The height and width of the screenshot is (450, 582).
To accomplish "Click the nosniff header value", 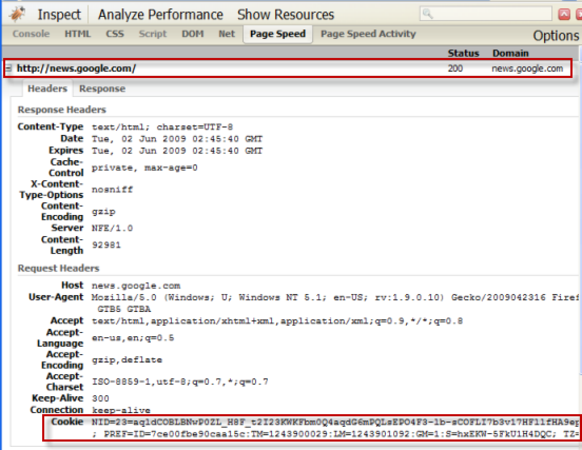I will click(x=112, y=189).
